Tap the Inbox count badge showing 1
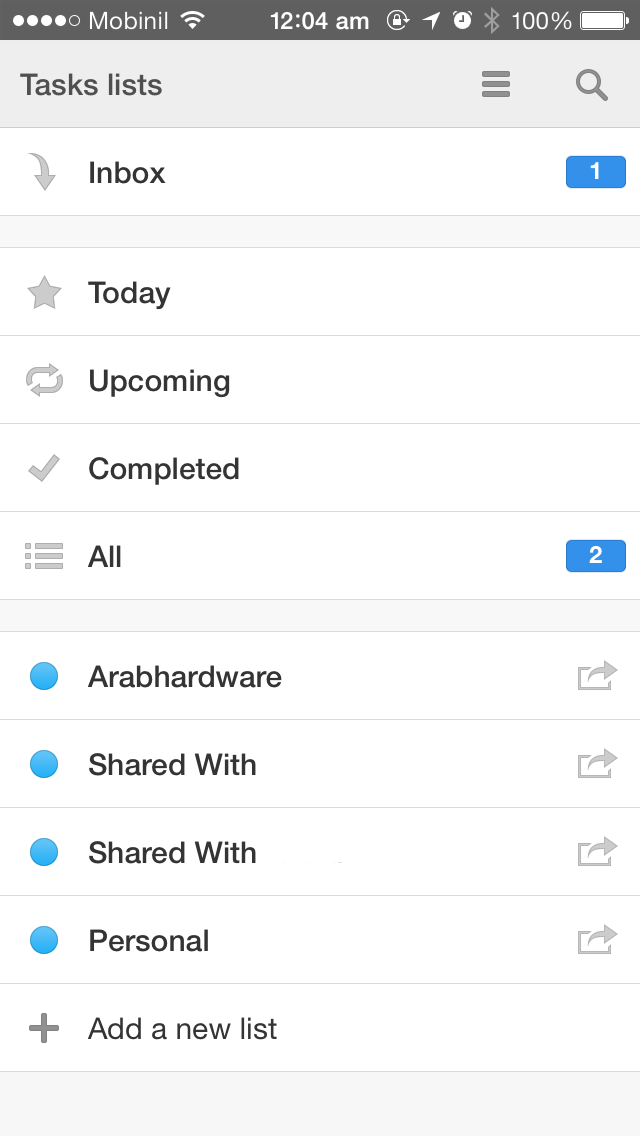 point(596,172)
